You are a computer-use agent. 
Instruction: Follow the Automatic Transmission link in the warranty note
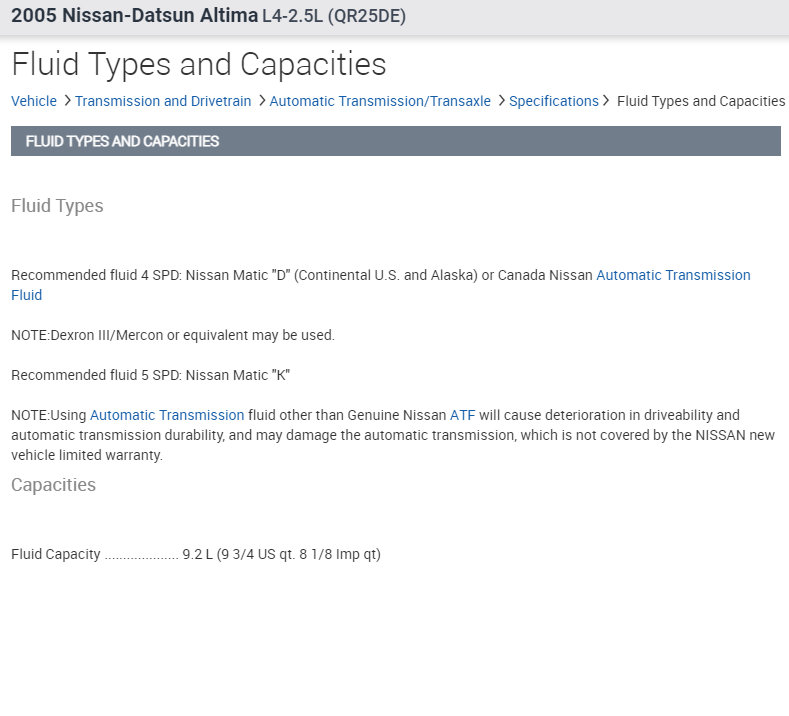coord(167,415)
